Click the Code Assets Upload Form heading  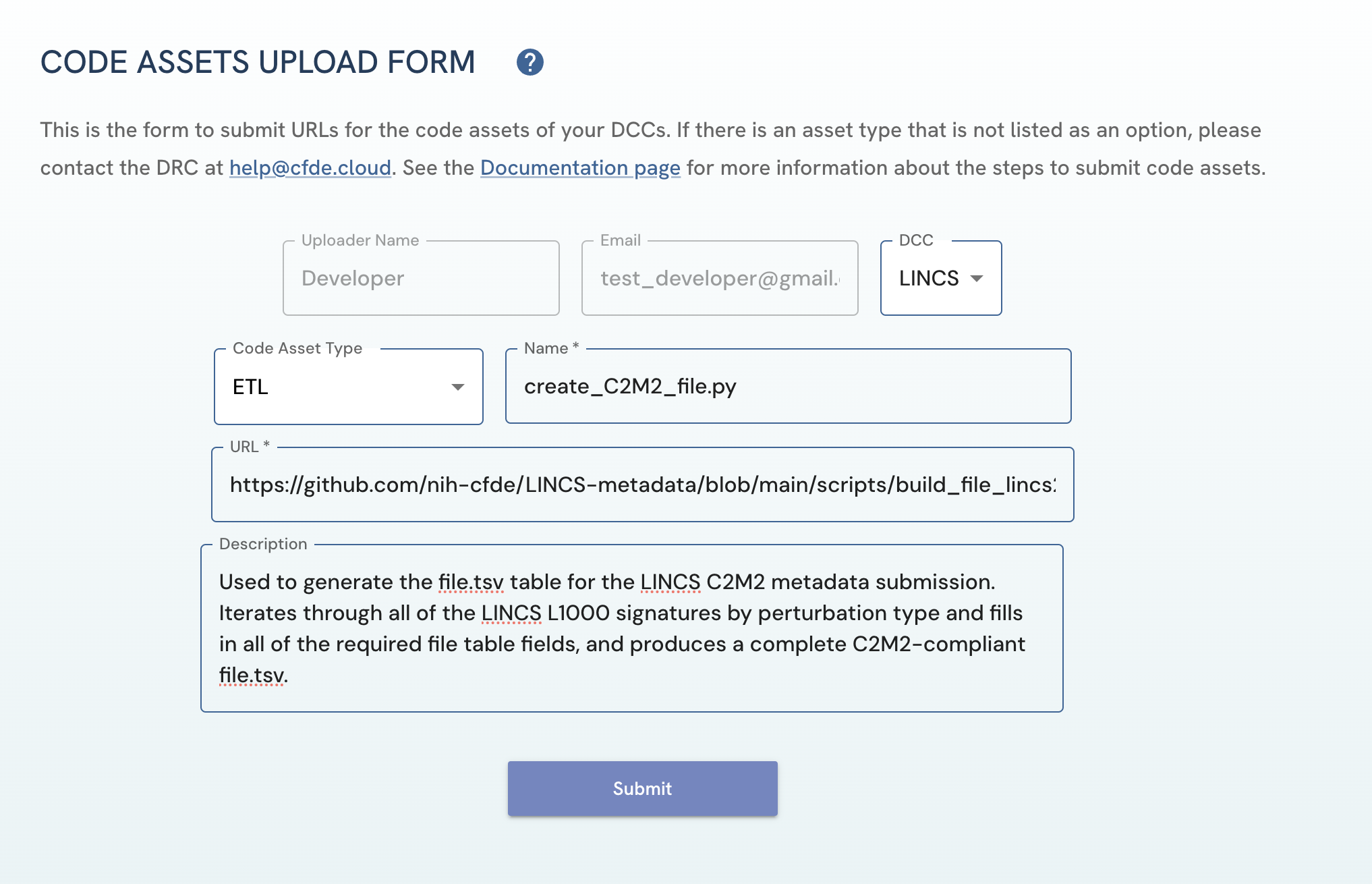258,62
